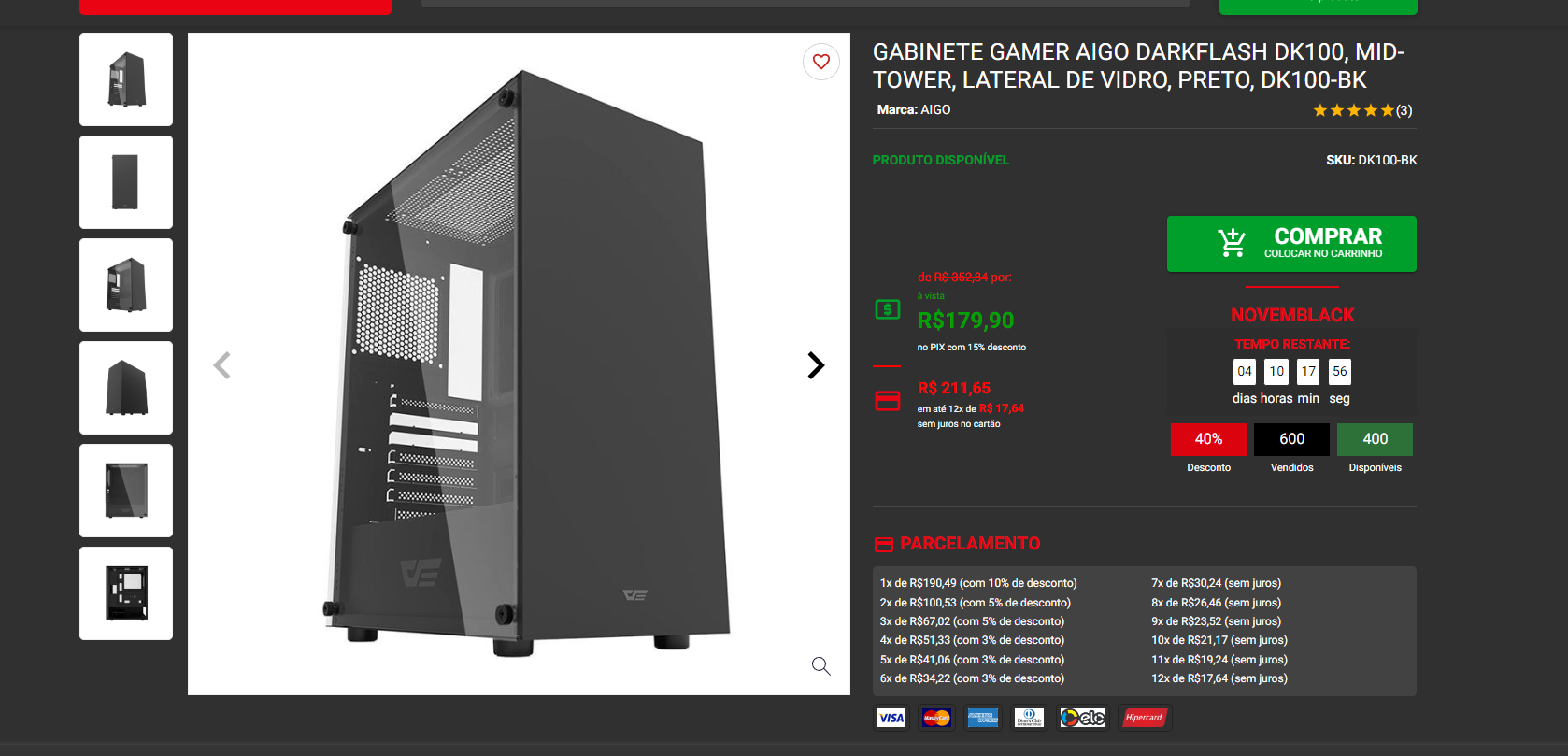Click the NOVEMBLACK promotion heading

pyautogui.click(x=1292, y=315)
